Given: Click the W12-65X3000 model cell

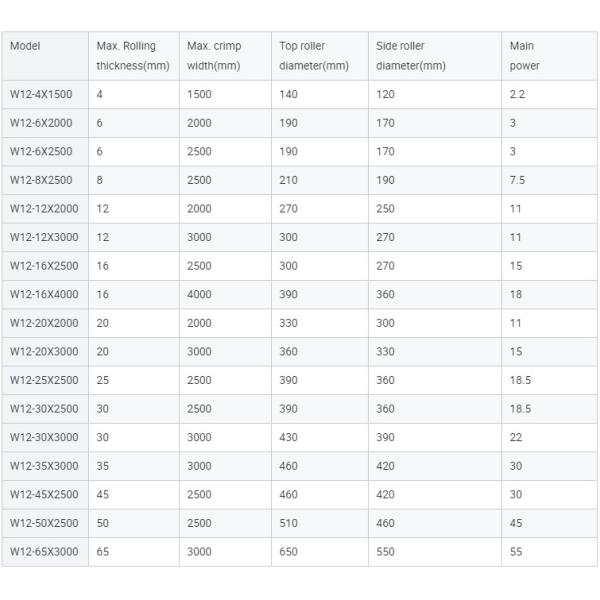Looking at the screenshot, I should [x=44, y=552].
